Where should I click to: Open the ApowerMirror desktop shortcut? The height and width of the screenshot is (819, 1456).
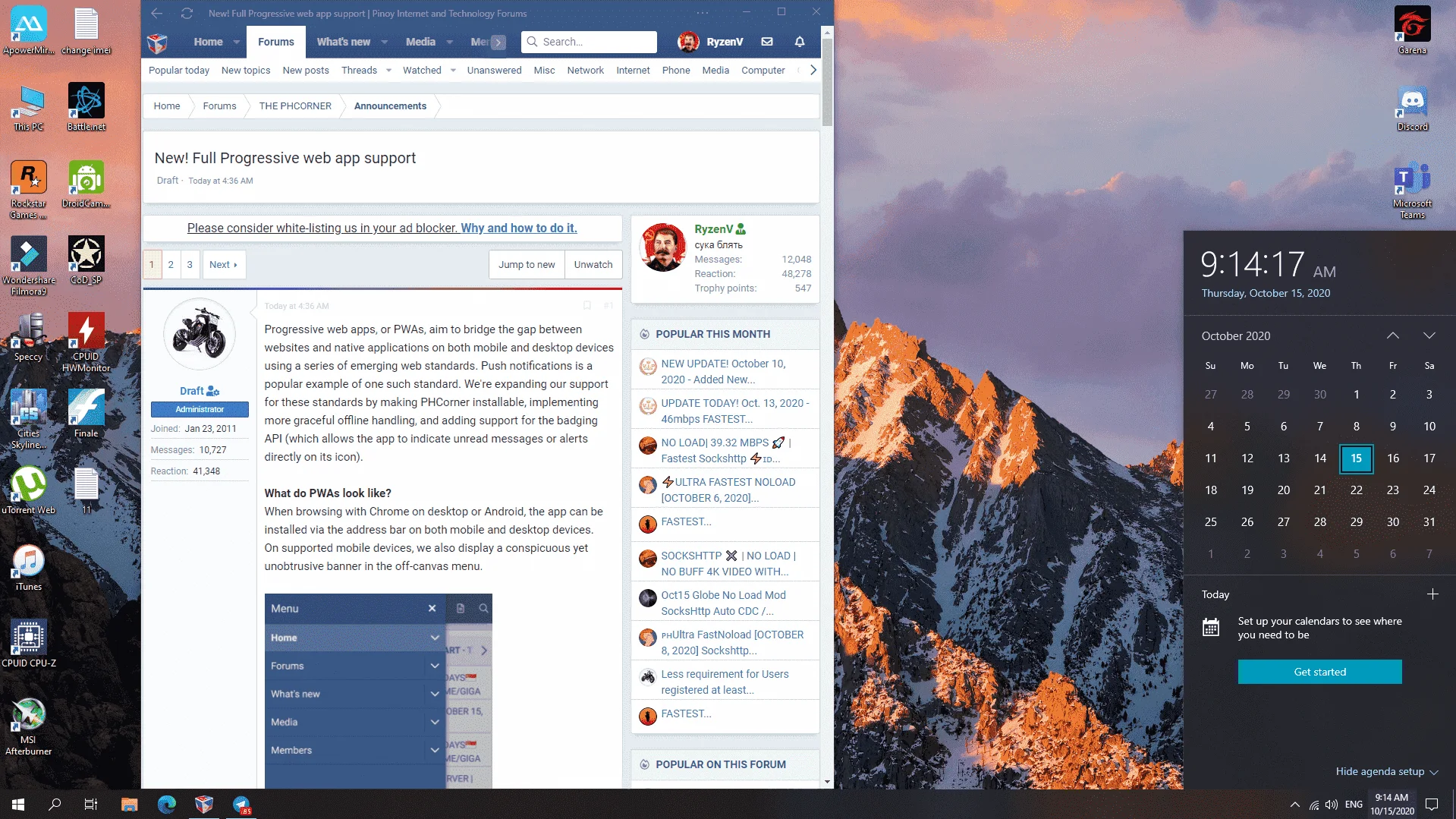[x=29, y=30]
